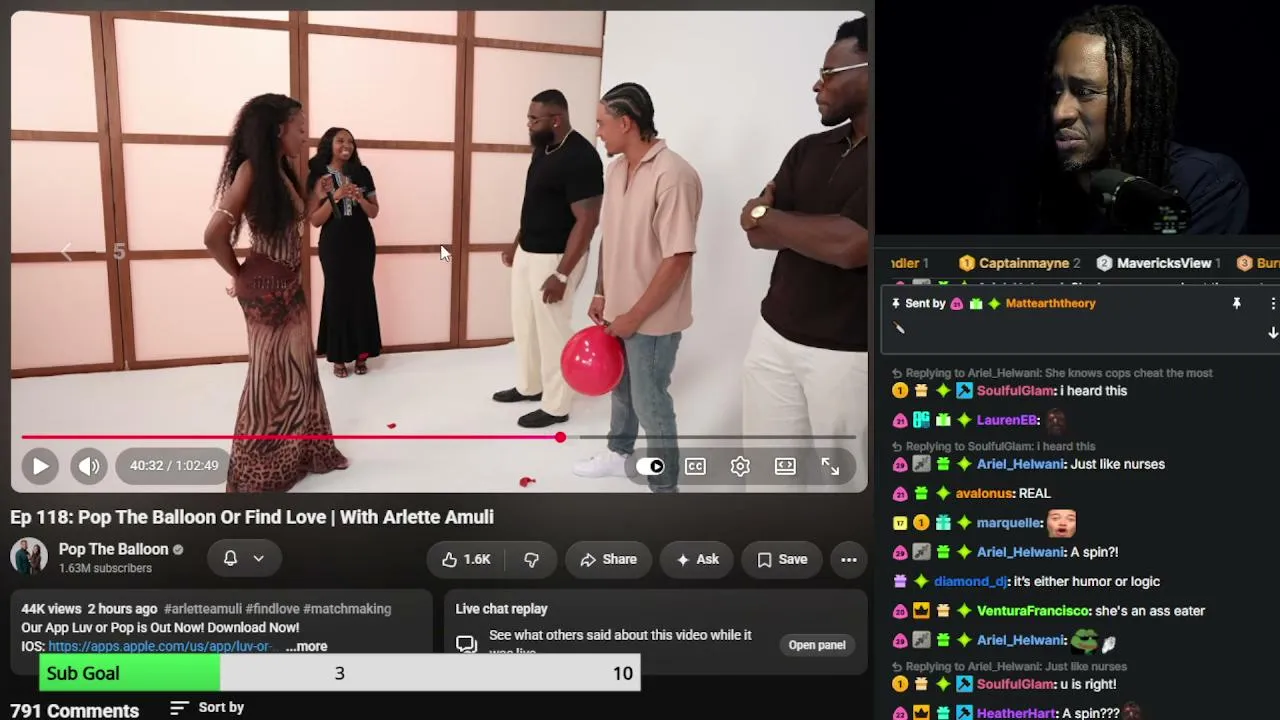Click SoulfulGlam's name on 'i heard this'
Viewport: 1280px width, 720px height.
[x=1015, y=391]
